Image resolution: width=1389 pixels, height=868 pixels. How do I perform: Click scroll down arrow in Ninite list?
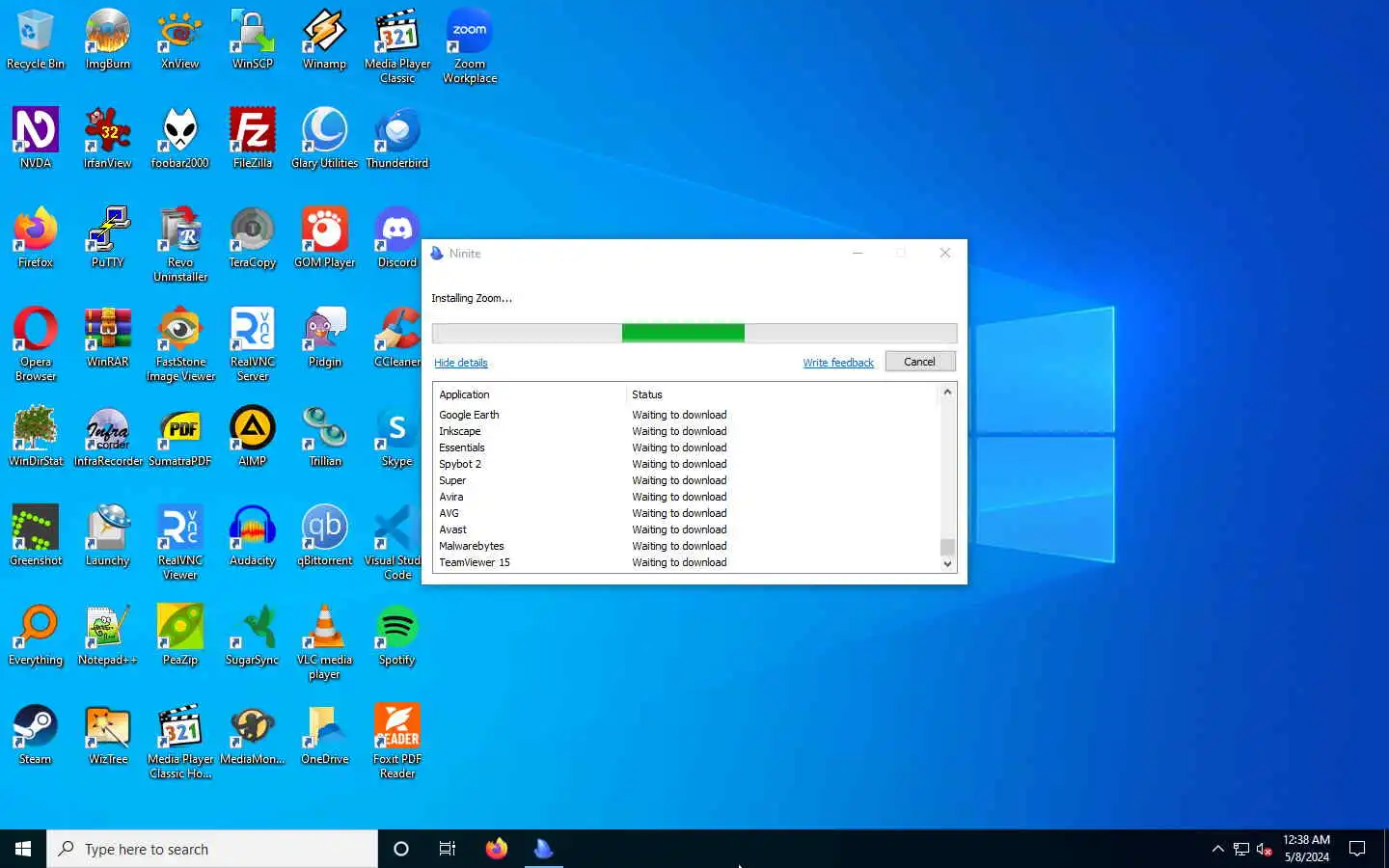click(x=947, y=564)
